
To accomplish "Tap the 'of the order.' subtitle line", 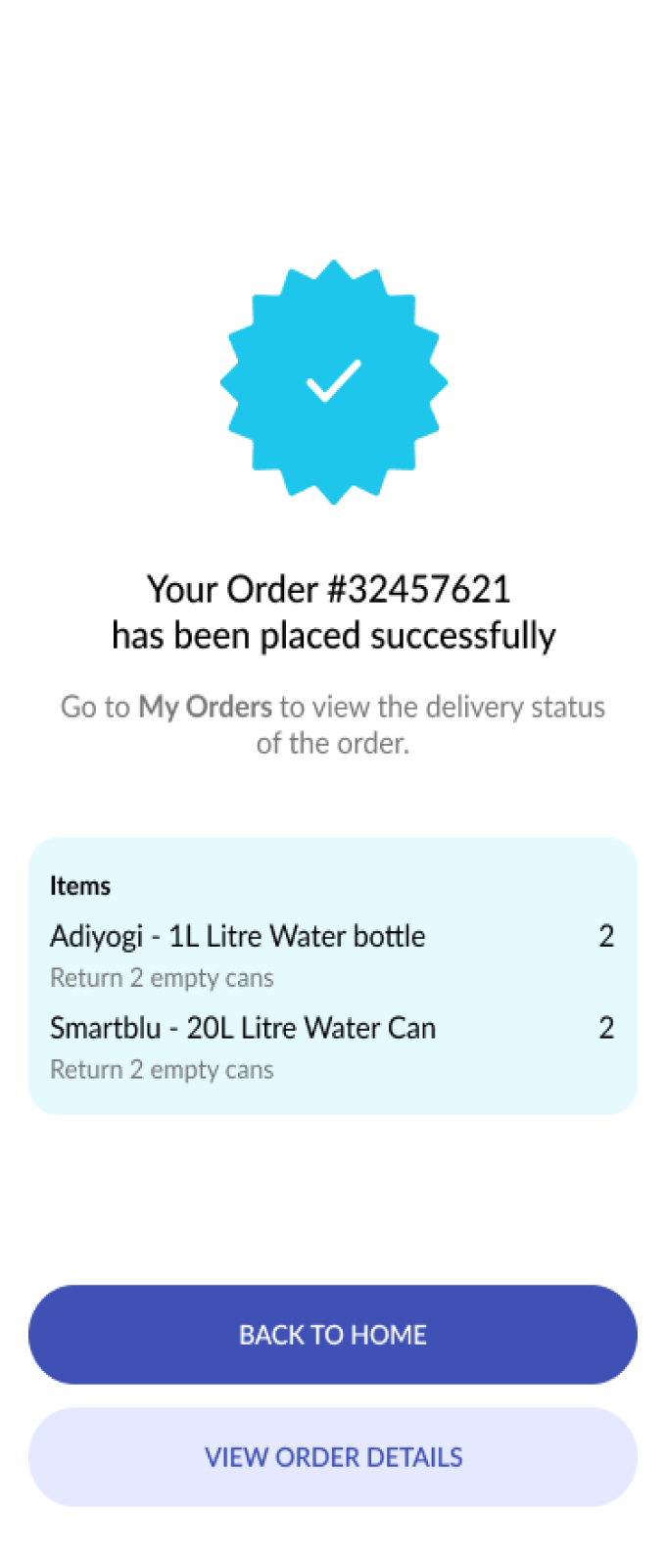I will point(333,744).
